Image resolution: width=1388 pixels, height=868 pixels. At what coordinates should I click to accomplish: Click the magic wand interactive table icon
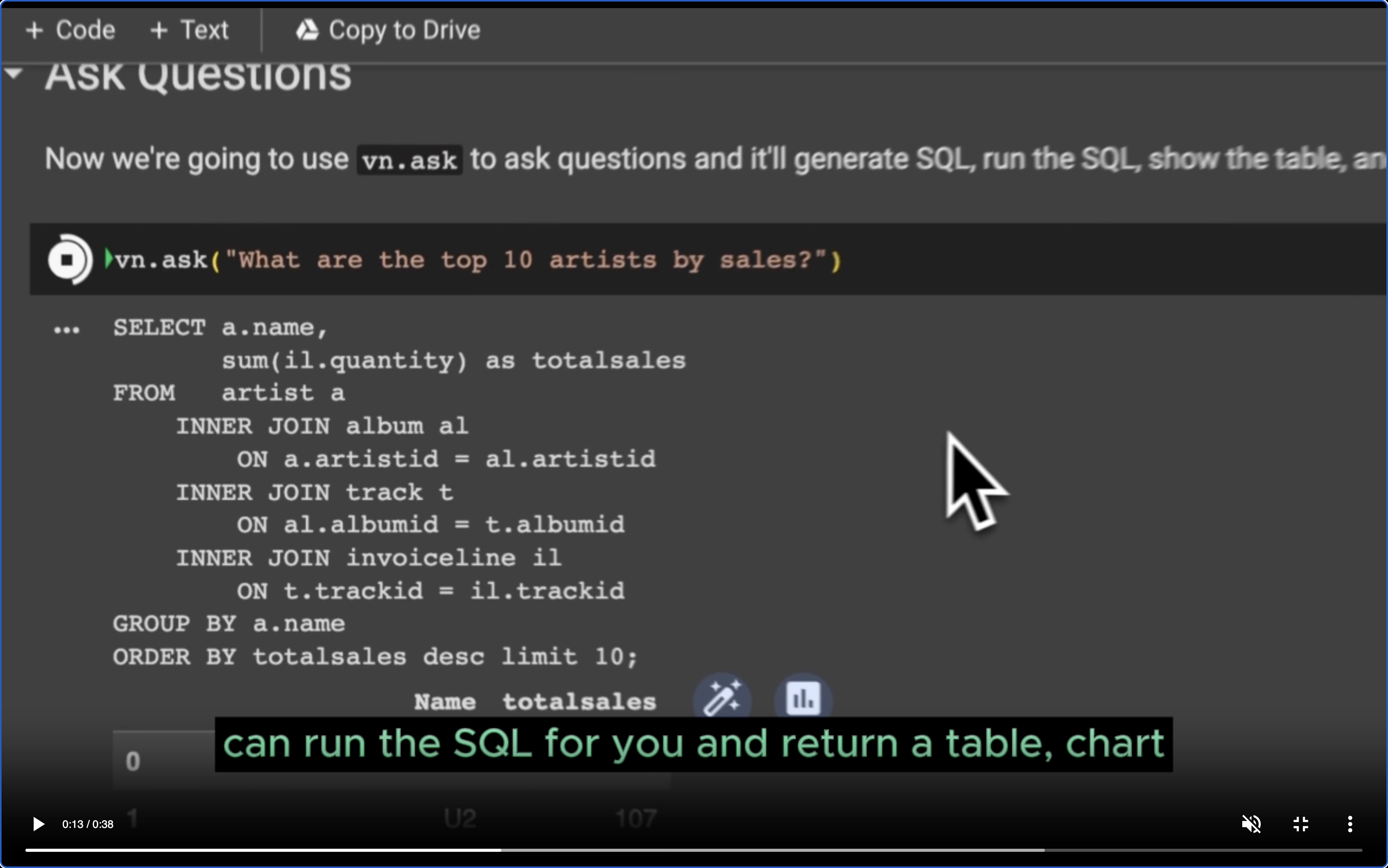point(722,698)
